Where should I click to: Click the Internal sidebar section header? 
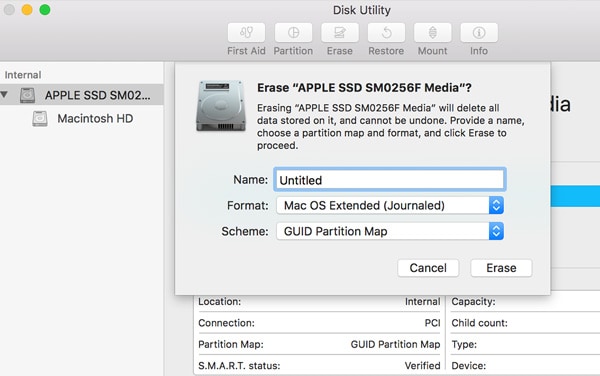point(23,75)
